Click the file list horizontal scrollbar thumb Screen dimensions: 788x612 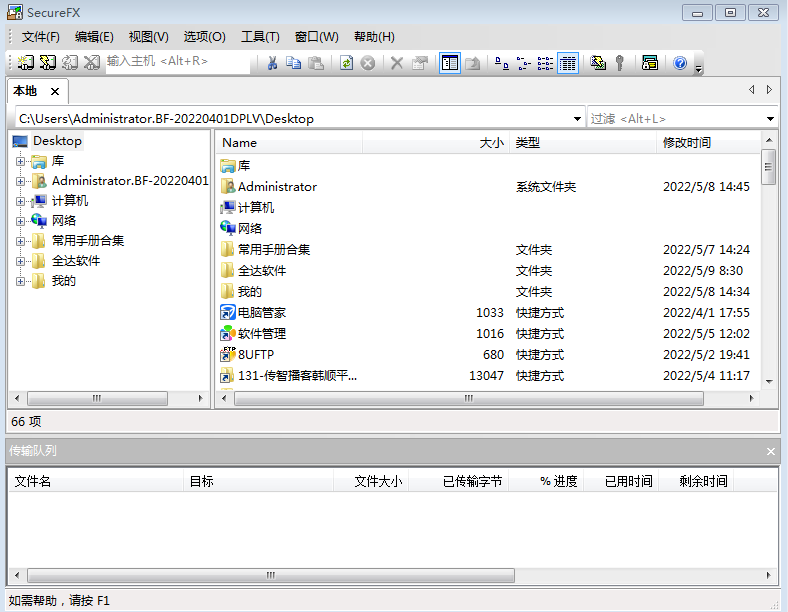[468, 398]
